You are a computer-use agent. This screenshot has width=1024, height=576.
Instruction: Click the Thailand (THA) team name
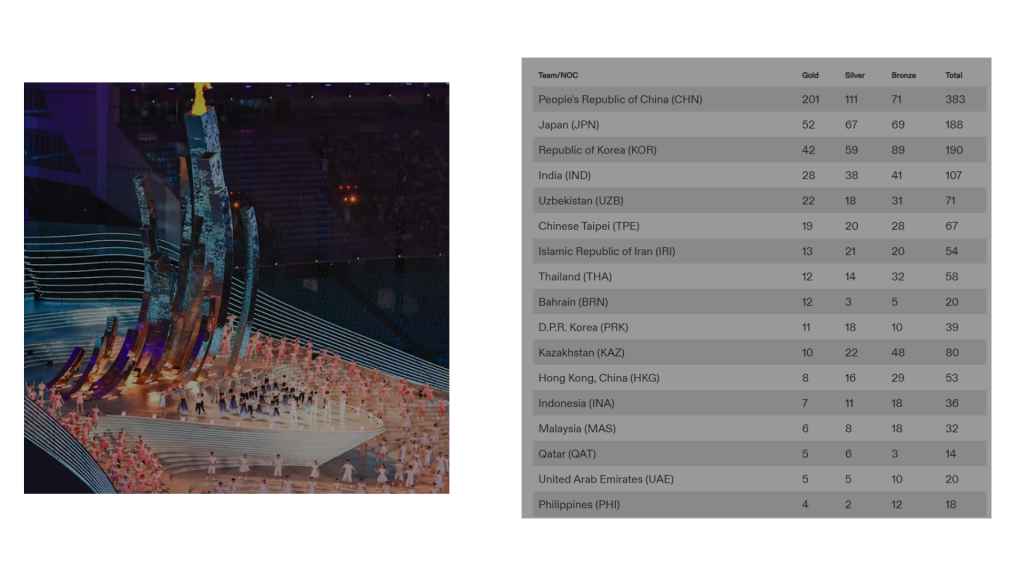[573, 277]
